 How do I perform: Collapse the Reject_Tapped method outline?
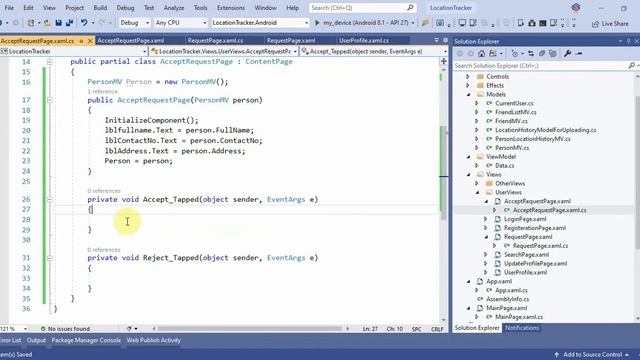coord(50,258)
